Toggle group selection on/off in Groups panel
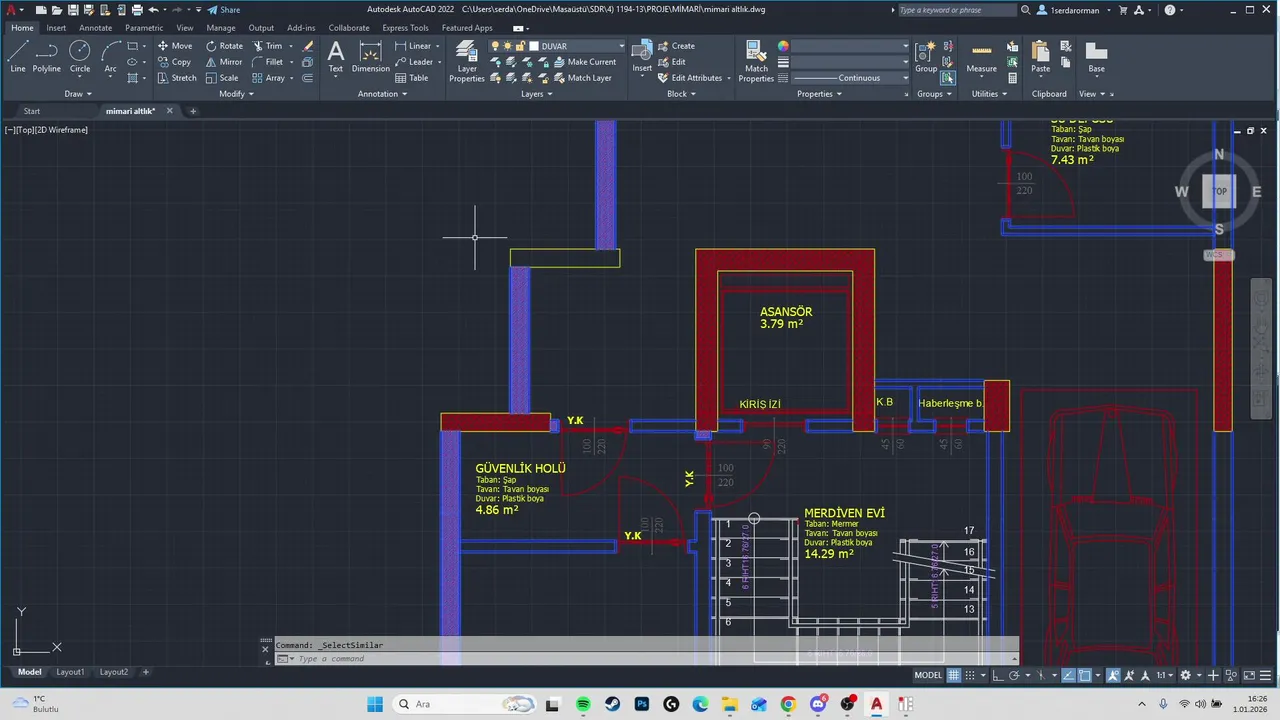This screenshot has height=720, width=1280. click(x=947, y=78)
